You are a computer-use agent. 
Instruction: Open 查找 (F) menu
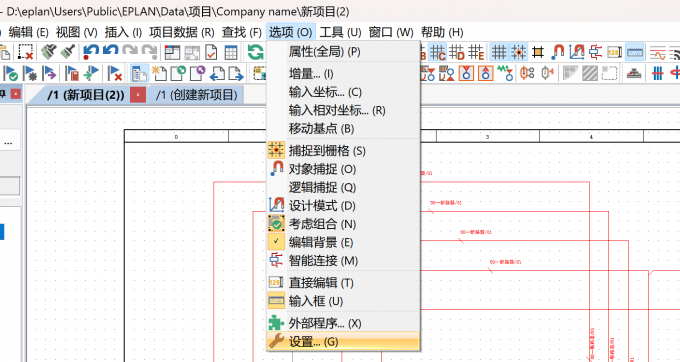[242, 32]
